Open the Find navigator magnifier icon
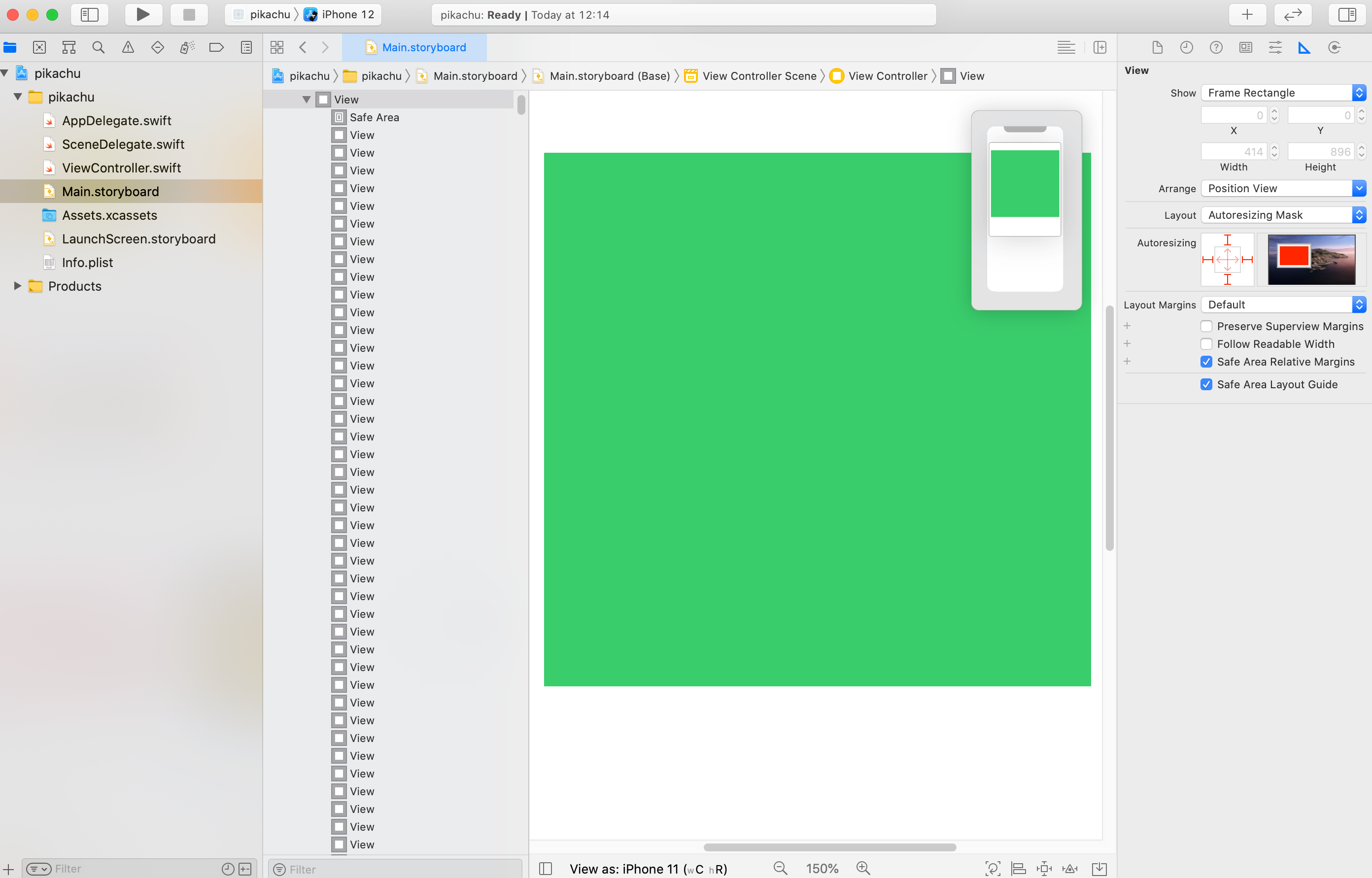The image size is (1372, 878). click(98, 47)
